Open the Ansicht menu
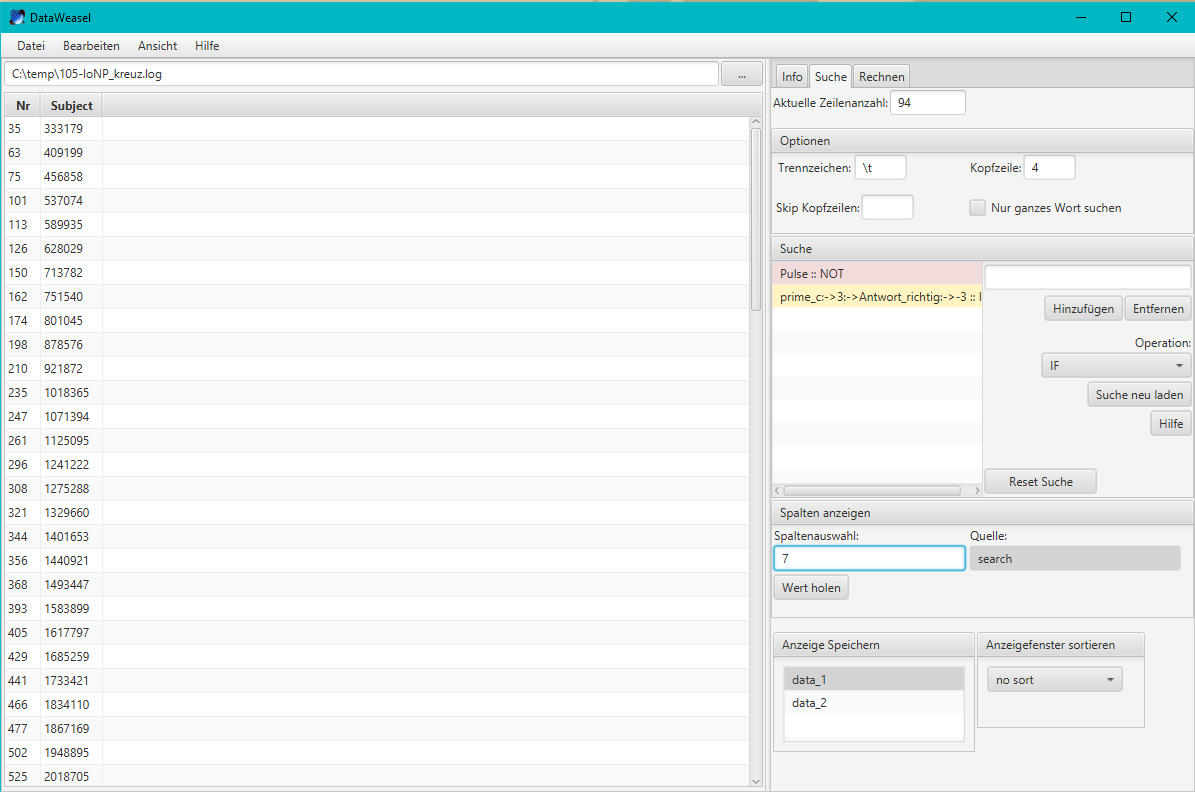 click(x=158, y=46)
